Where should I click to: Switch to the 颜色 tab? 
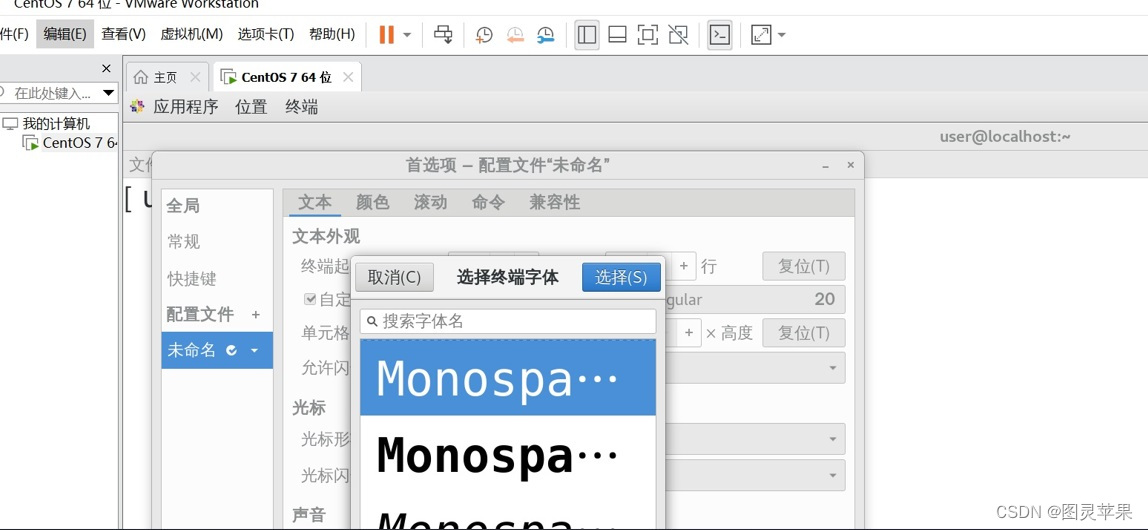[x=373, y=202]
